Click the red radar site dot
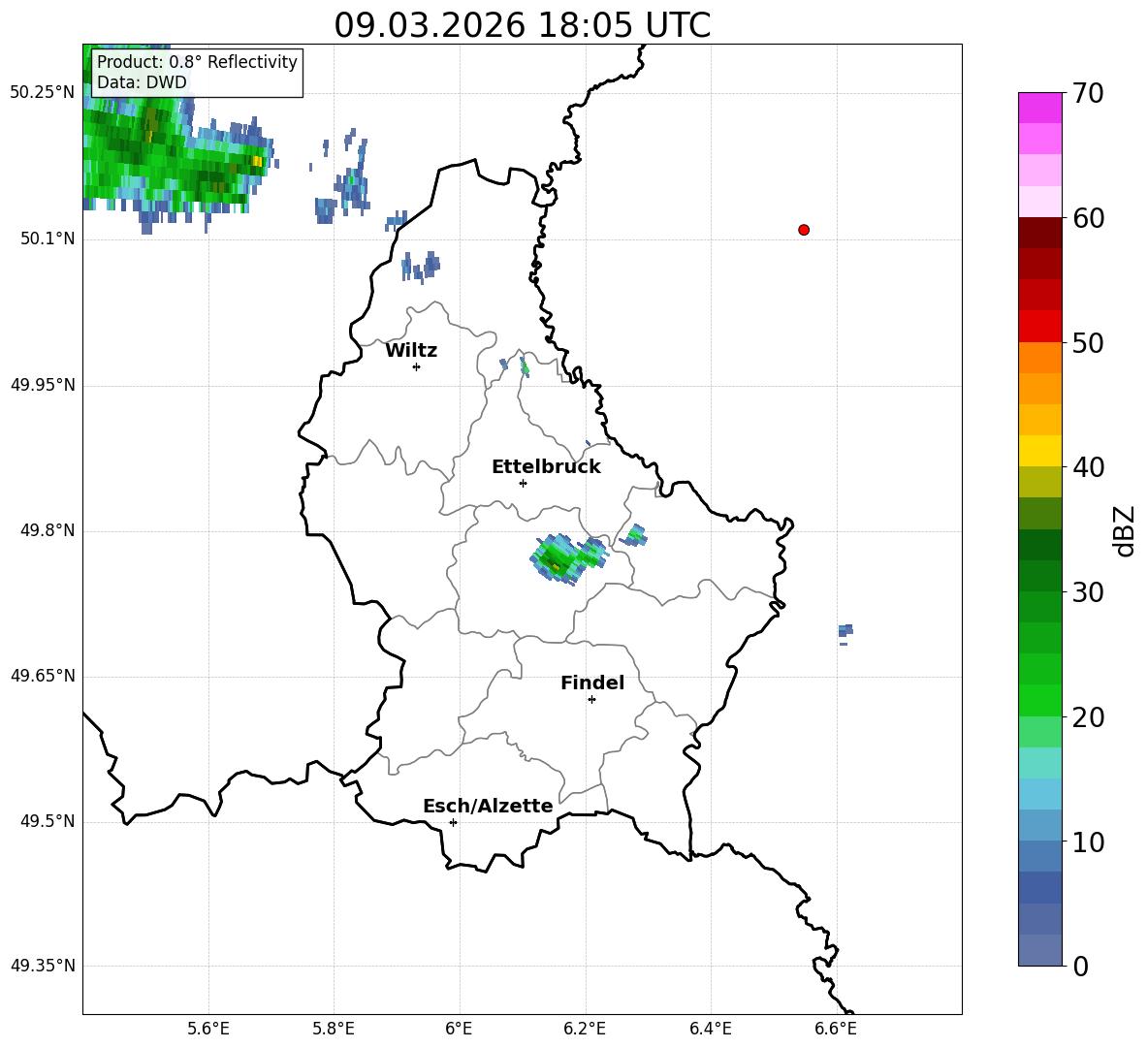 click(x=804, y=230)
